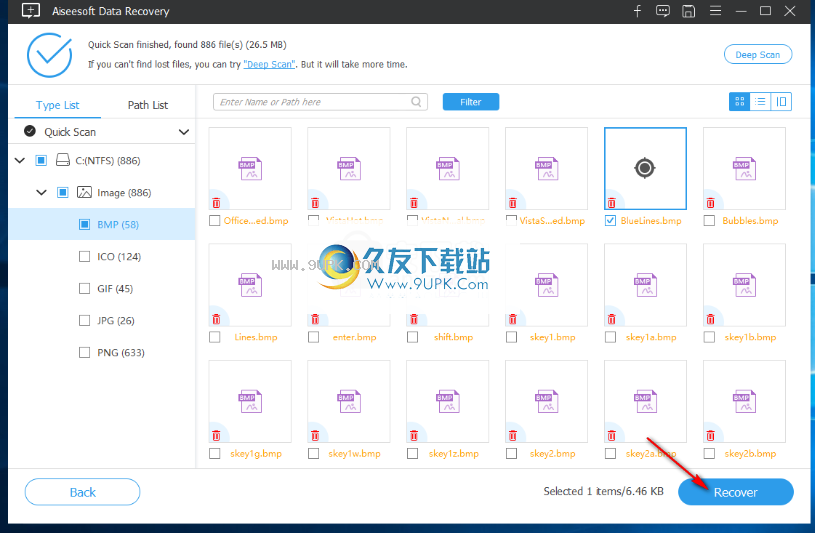Click the skey2b.bmp BMP file icon

tap(744, 401)
